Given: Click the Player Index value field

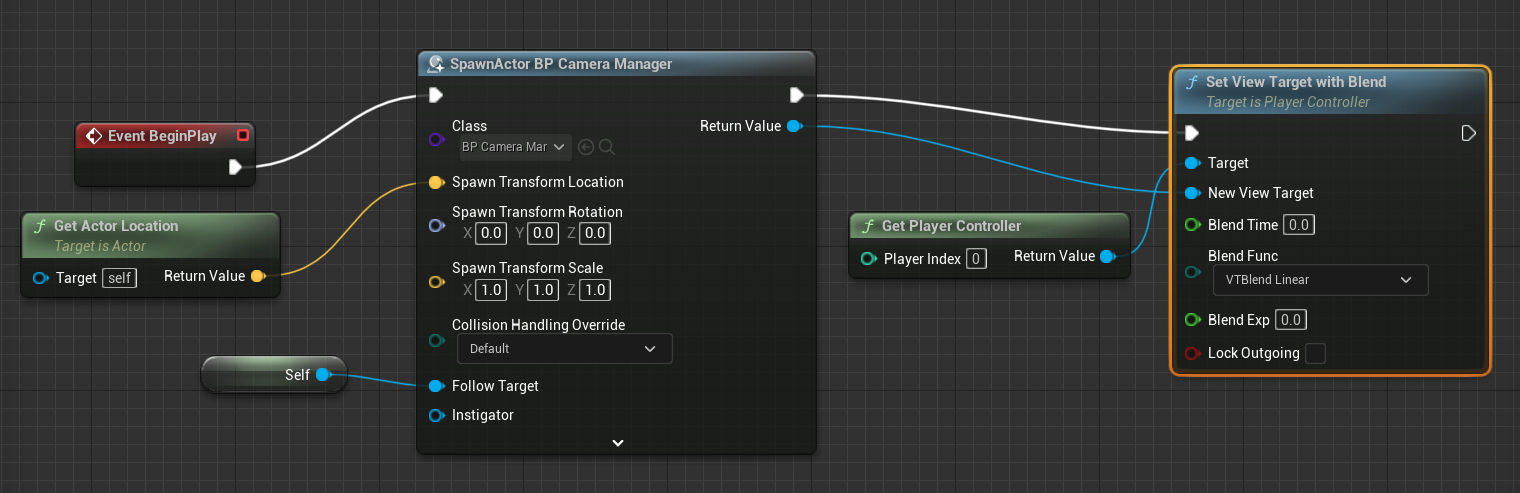Looking at the screenshot, I should click(976, 259).
